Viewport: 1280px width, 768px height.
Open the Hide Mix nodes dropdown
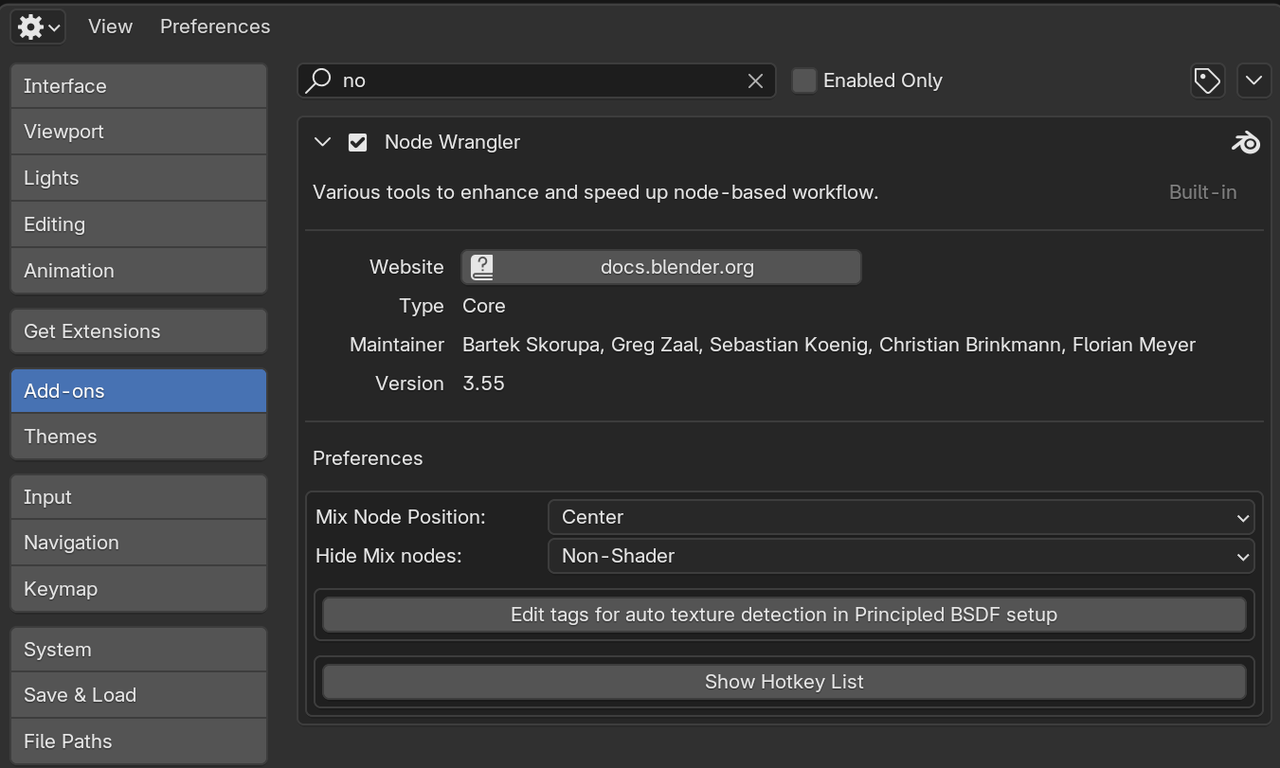(900, 556)
